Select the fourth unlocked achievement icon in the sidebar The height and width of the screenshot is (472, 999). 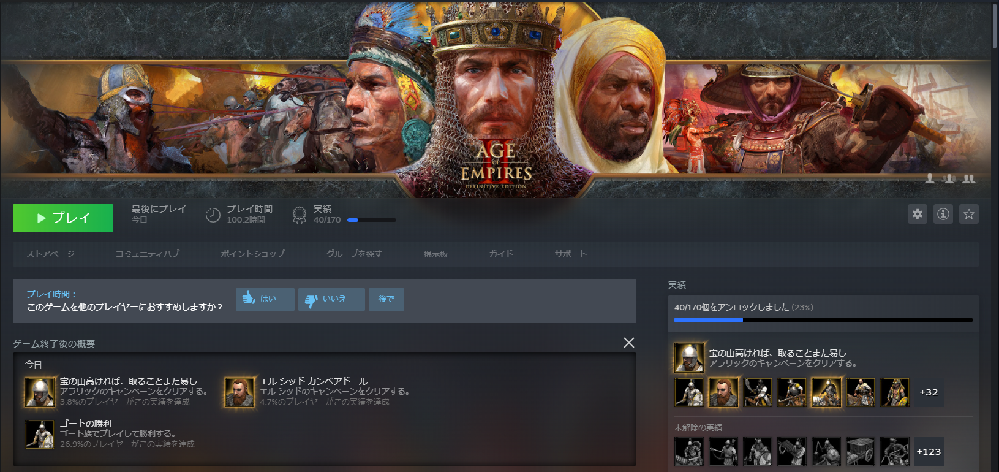click(x=792, y=392)
